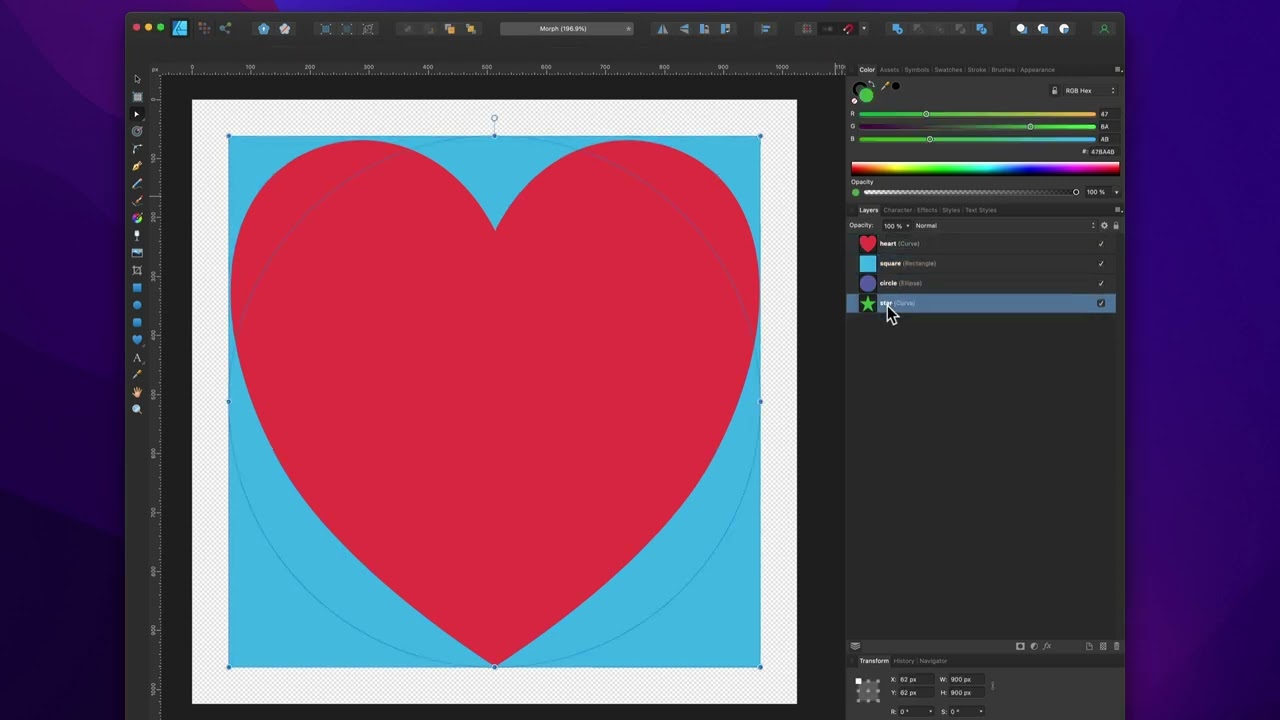Switch to the Stroke tab
The image size is (1280, 720).
976,70
